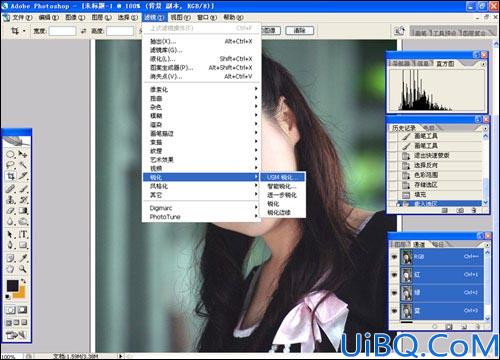Select the Zoom tool in toolbox
500x360 pixels.
(23, 269)
